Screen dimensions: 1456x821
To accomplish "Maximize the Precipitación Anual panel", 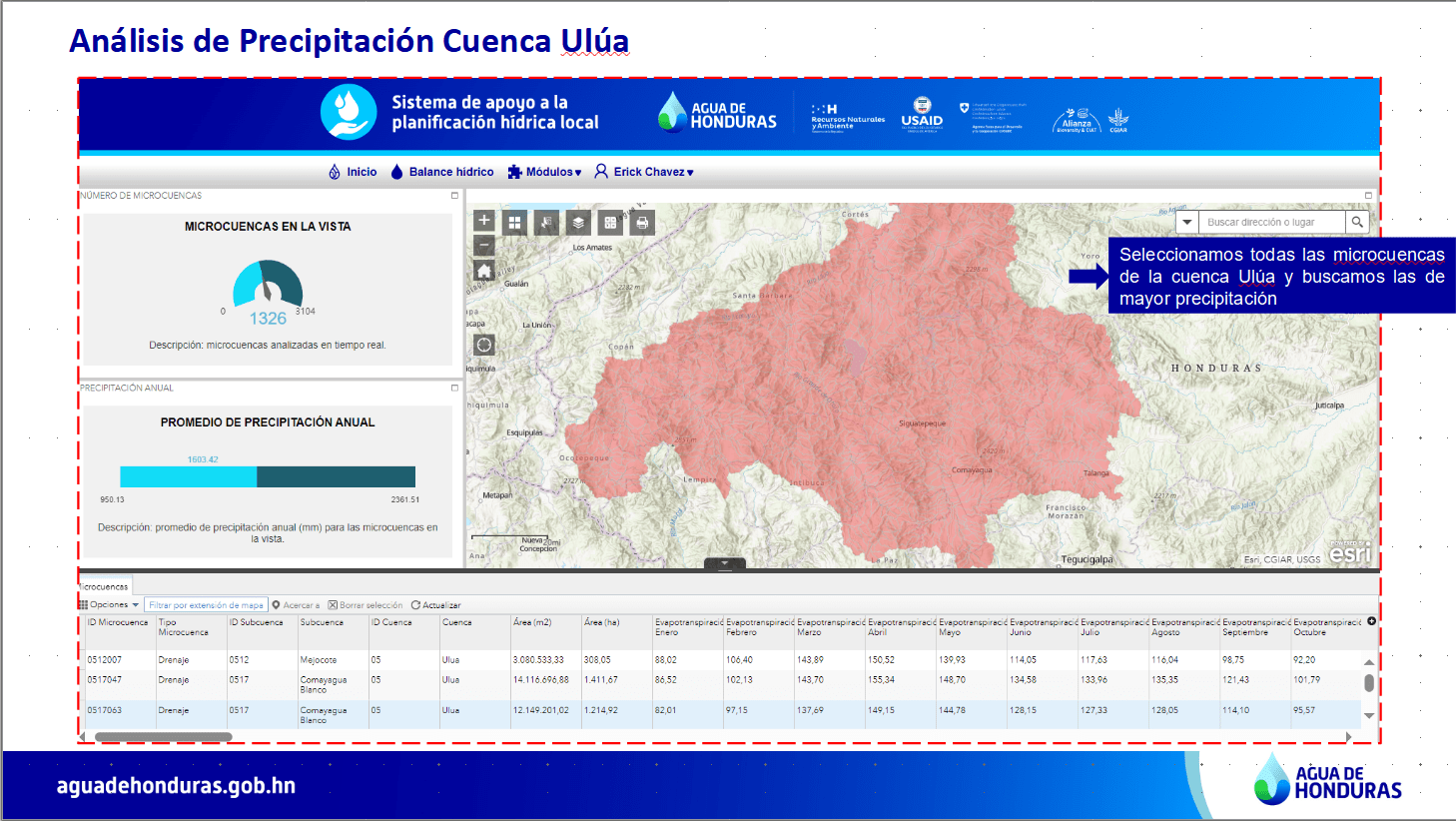I will [454, 388].
